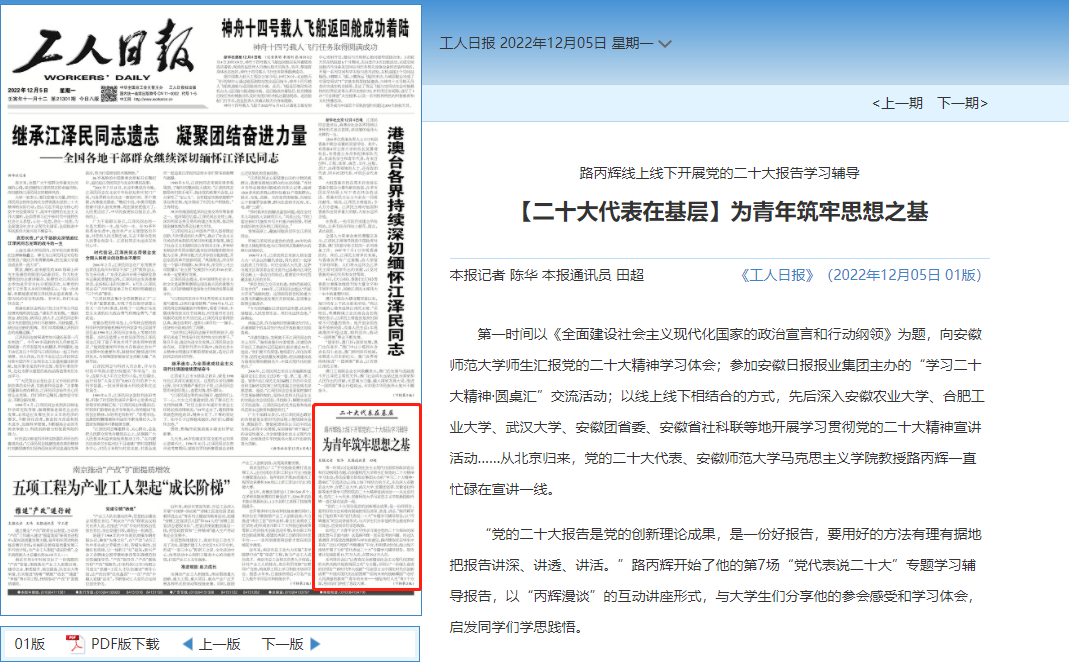Click the 工人日报 Workers' Daily masthead
Image resolution: width=1069 pixels, height=662 pixels.
pyautogui.click(x=102, y=49)
